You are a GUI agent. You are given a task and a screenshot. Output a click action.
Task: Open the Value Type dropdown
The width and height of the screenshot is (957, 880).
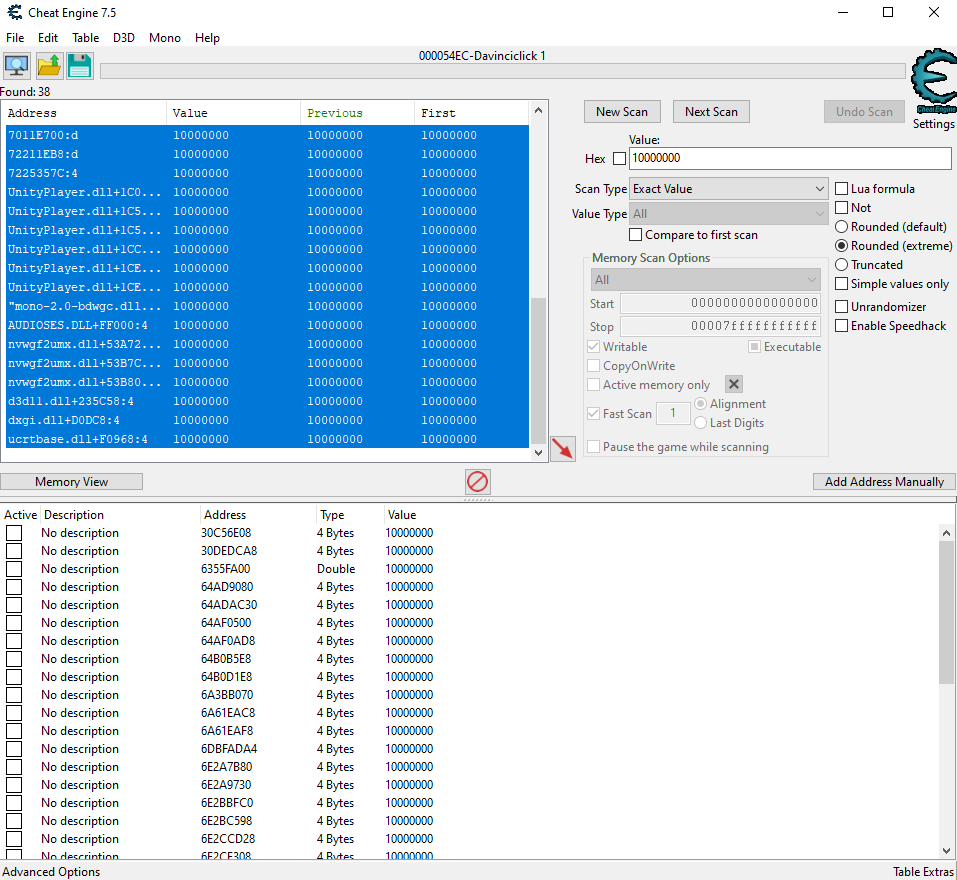pos(728,211)
